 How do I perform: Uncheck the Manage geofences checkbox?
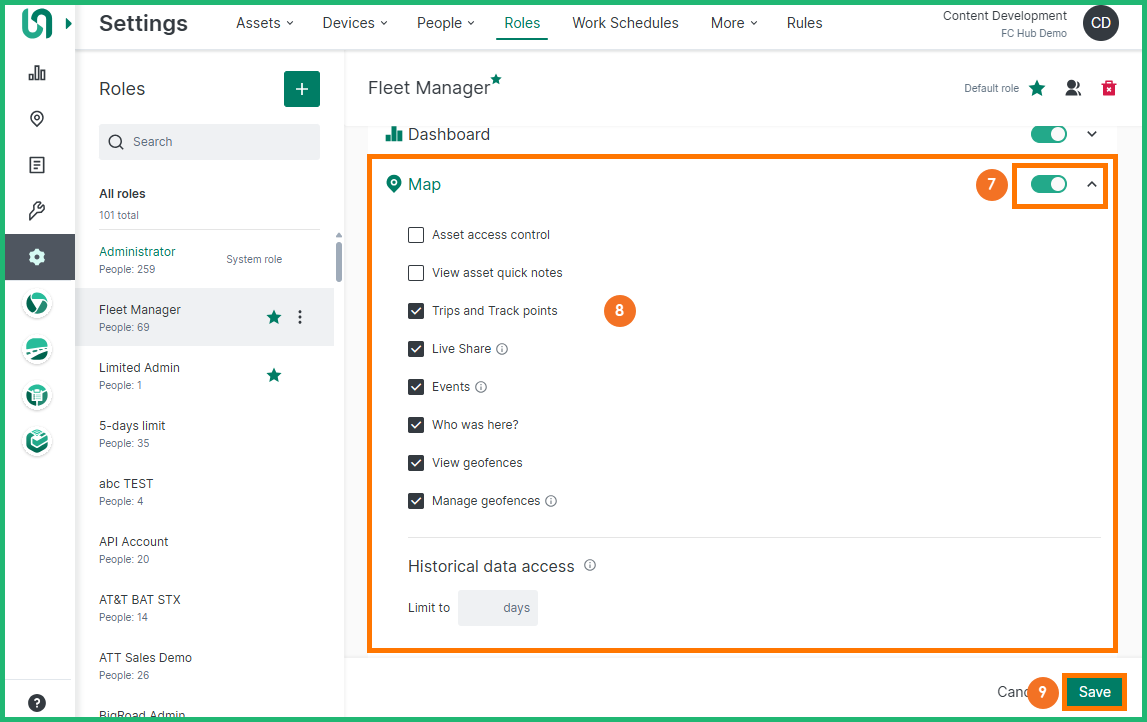click(416, 501)
